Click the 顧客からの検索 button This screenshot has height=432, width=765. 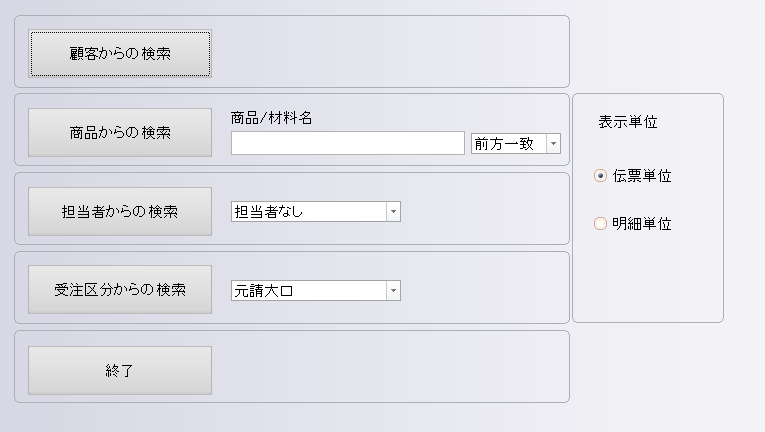120,54
